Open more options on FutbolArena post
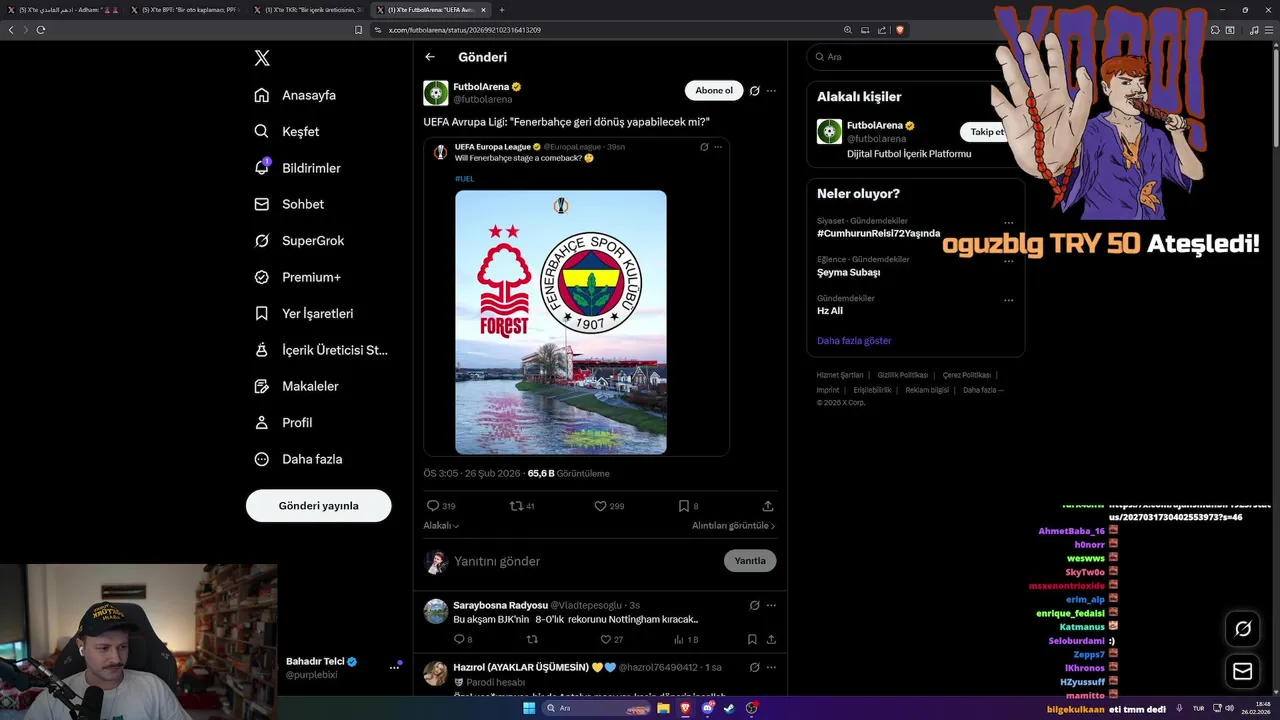 pos(771,91)
